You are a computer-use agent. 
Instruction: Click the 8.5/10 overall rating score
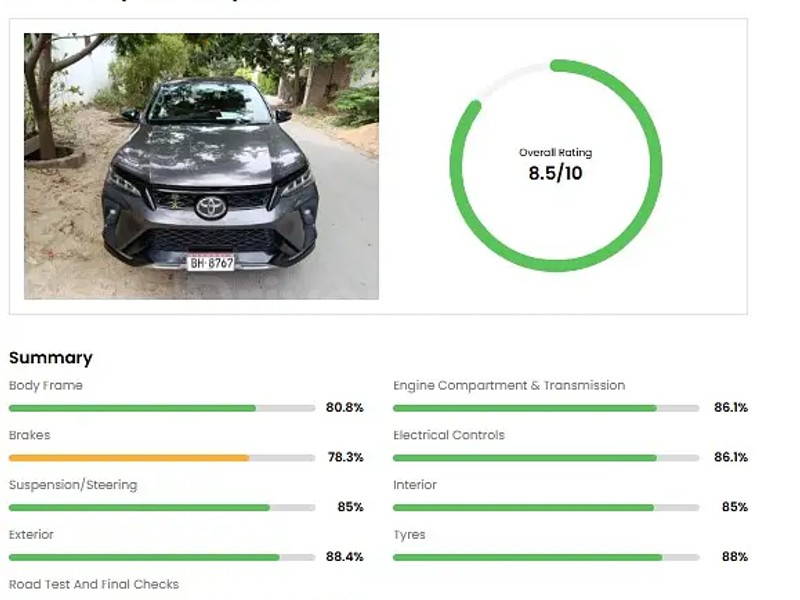(555, 173)
